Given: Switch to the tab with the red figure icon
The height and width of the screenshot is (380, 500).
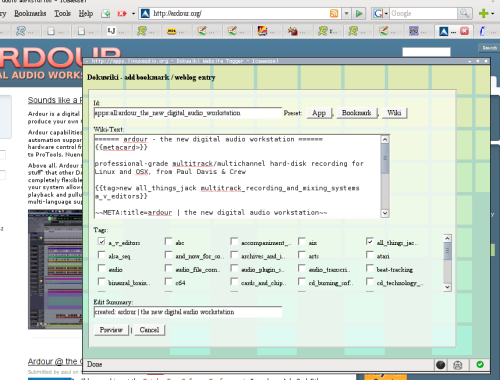Looking at the screenshot, I should click(x=297, y=31).
